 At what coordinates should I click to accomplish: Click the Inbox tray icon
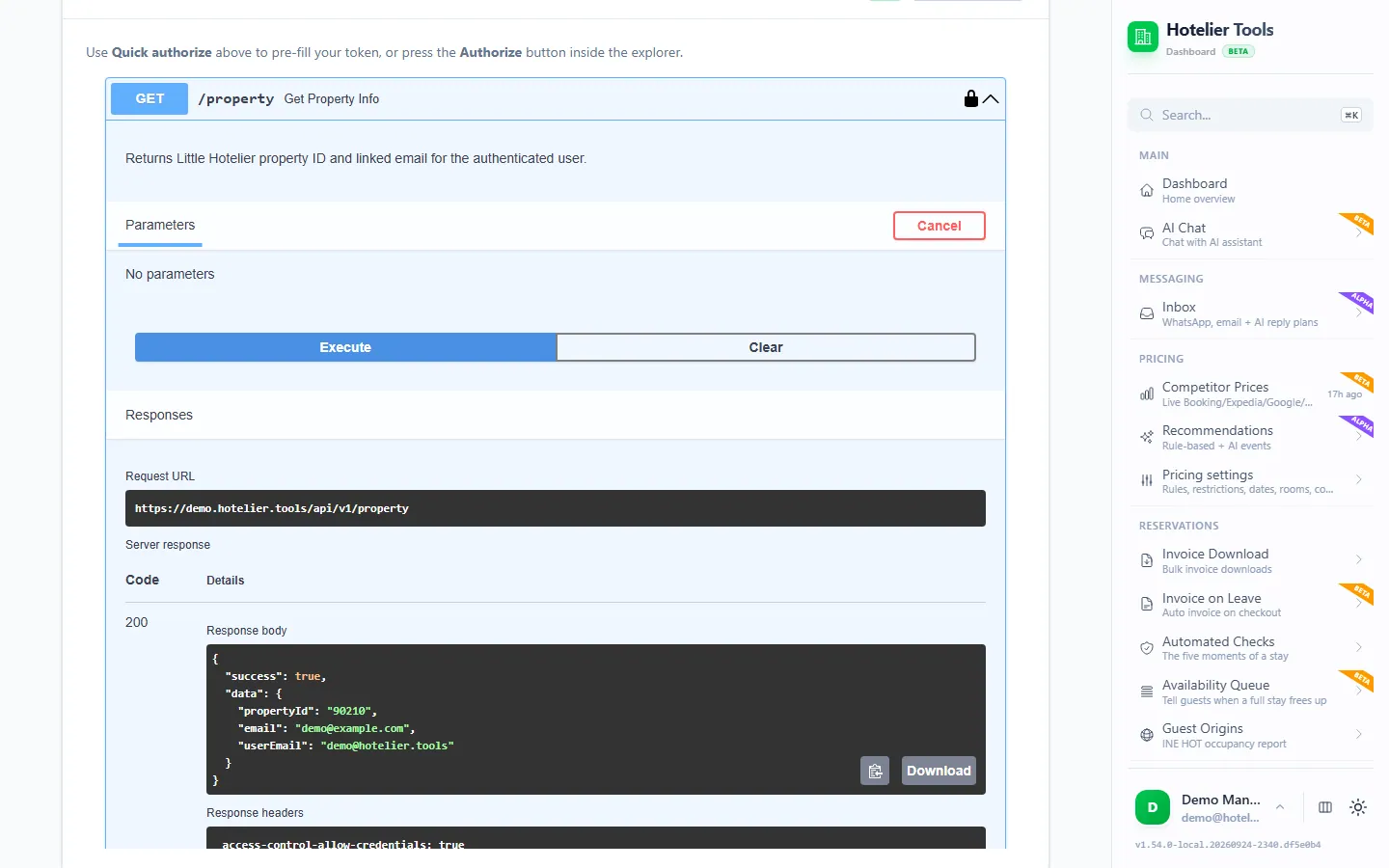[1147, 313]
